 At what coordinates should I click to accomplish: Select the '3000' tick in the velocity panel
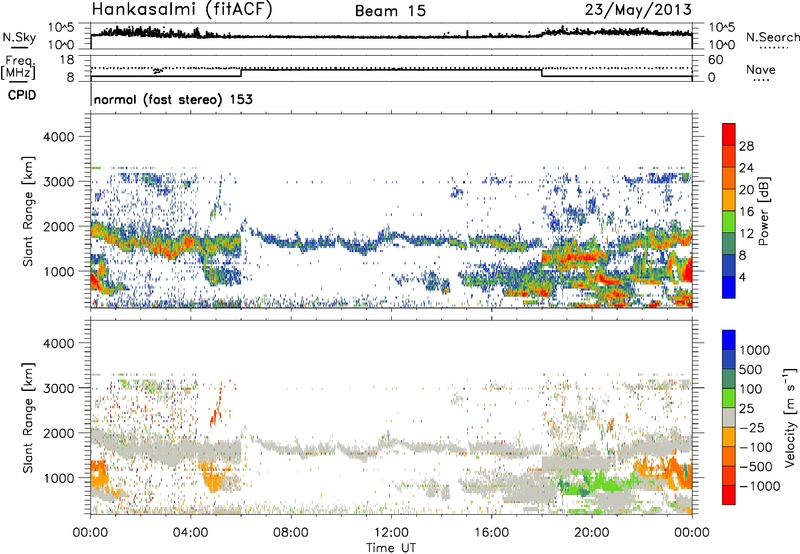[58, 388]
